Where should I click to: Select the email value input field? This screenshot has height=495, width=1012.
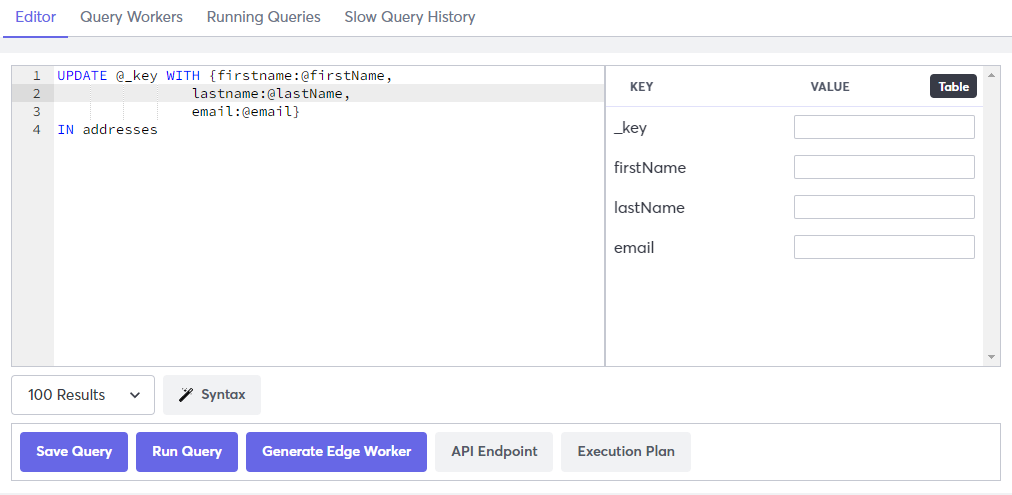[x=884, y=247]
